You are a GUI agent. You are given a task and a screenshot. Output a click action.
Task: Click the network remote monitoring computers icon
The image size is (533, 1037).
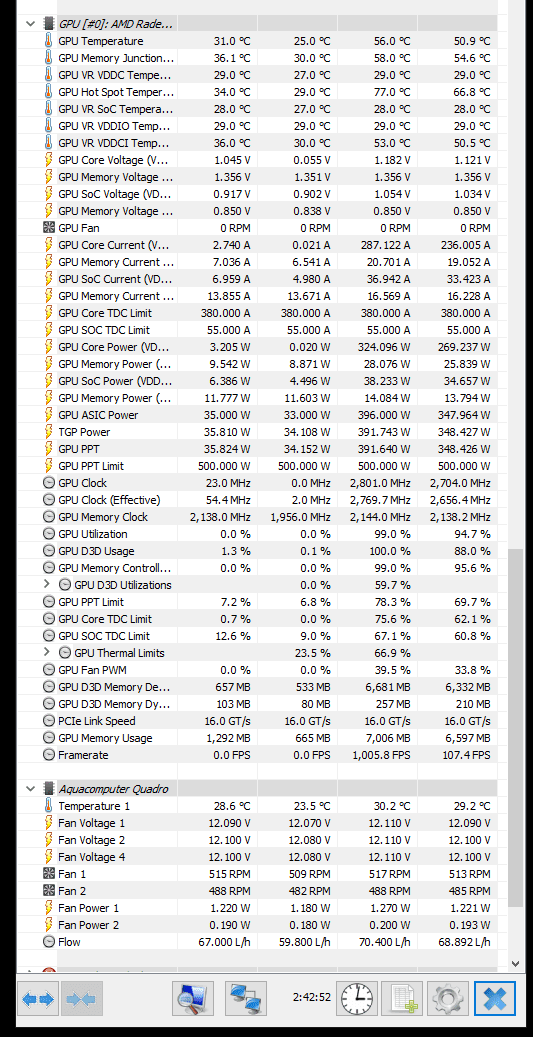(246, 999)
